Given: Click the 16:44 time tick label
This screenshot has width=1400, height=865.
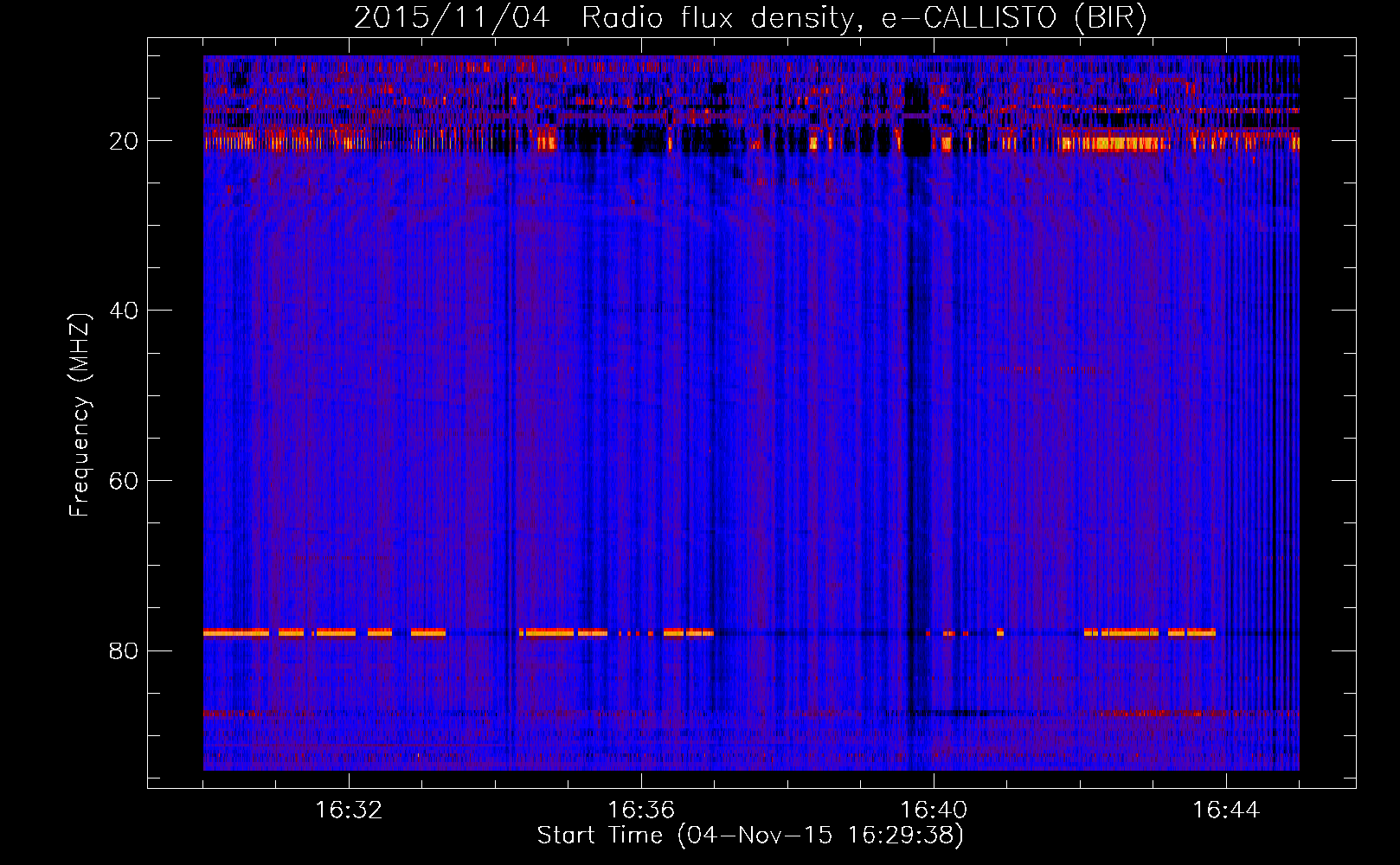Looking at the screenshot, I should coord(1226,811).
